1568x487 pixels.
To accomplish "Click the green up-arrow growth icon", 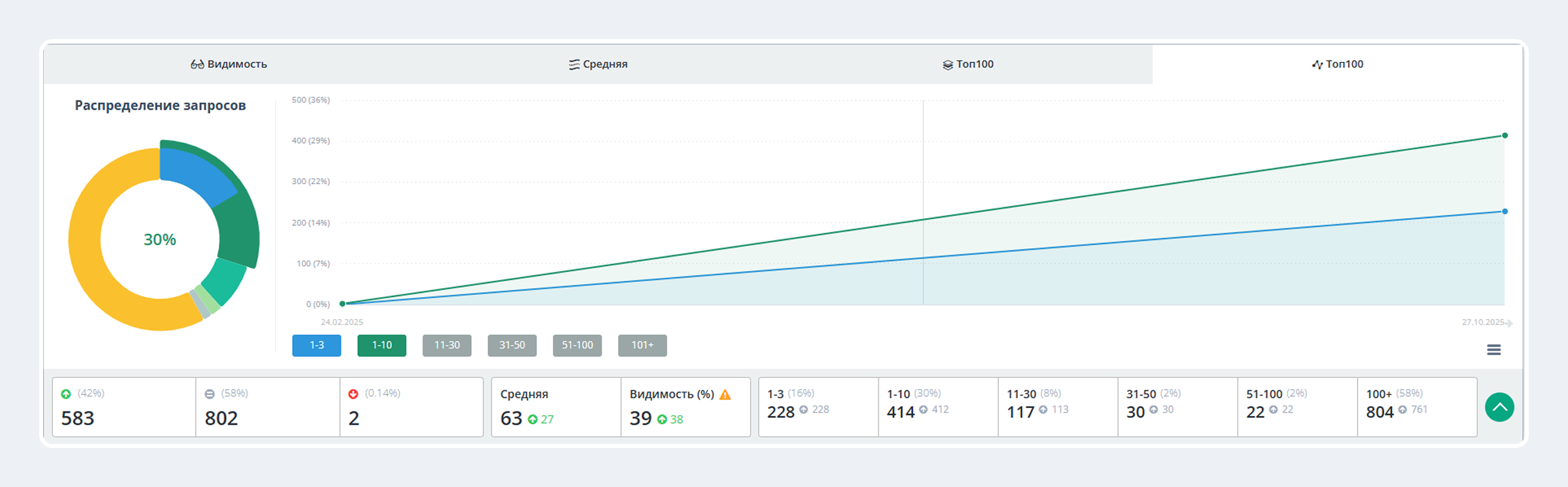I will coord(66,394).
